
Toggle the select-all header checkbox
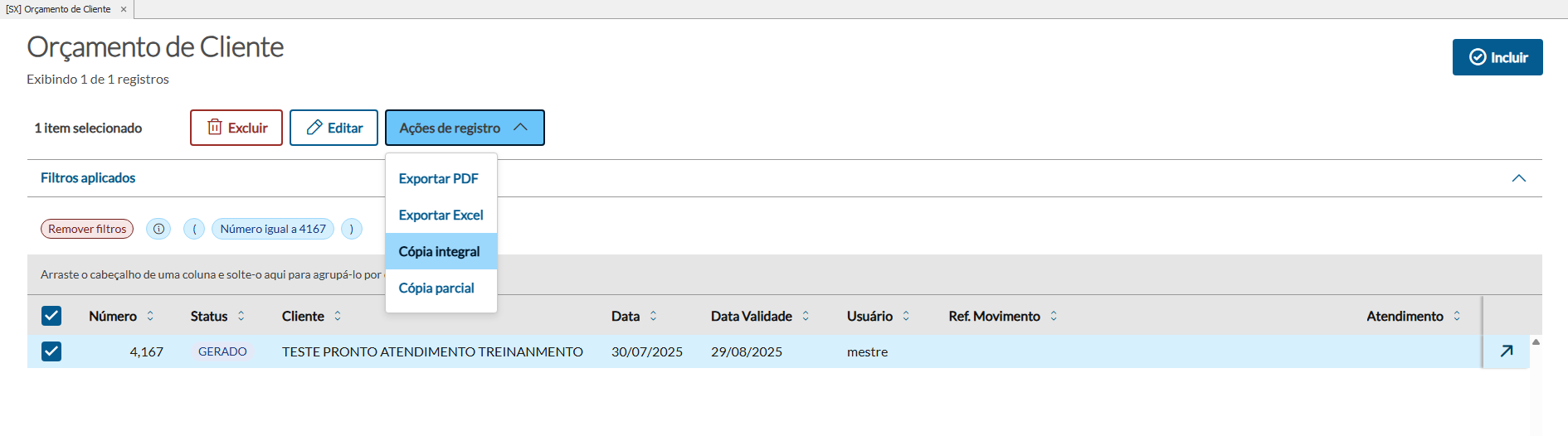click(51, 316)
